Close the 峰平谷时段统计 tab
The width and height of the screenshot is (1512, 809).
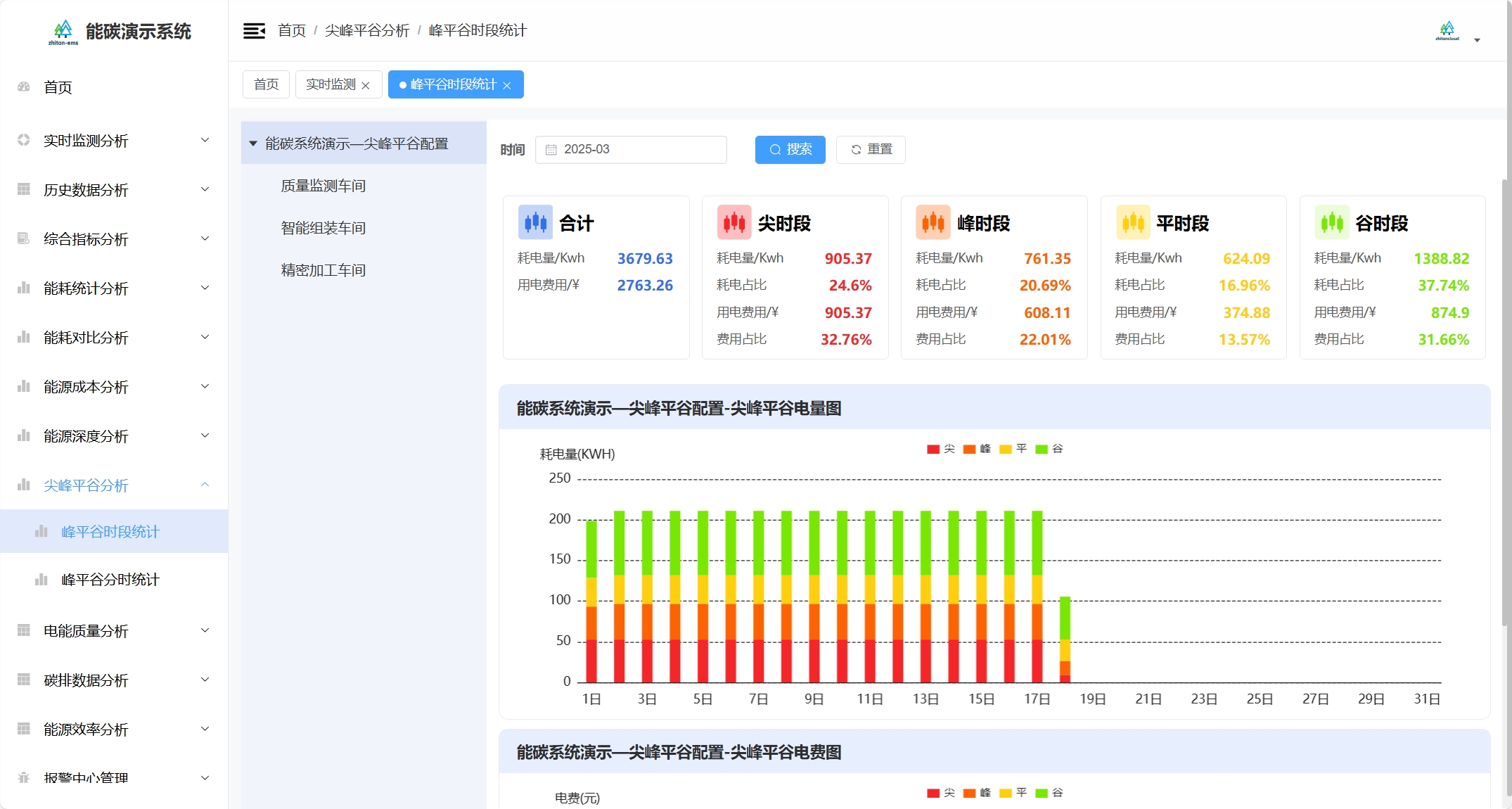coord(507,85)
